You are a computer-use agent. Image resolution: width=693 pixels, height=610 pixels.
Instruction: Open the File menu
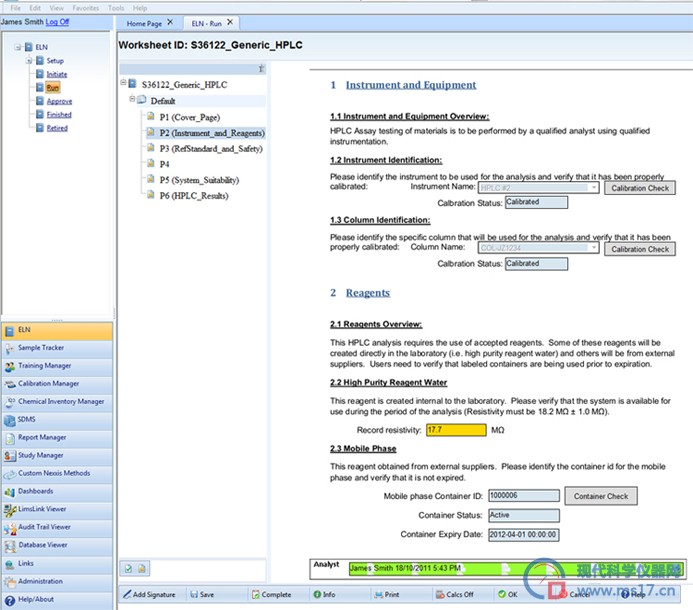pos(15,8)
